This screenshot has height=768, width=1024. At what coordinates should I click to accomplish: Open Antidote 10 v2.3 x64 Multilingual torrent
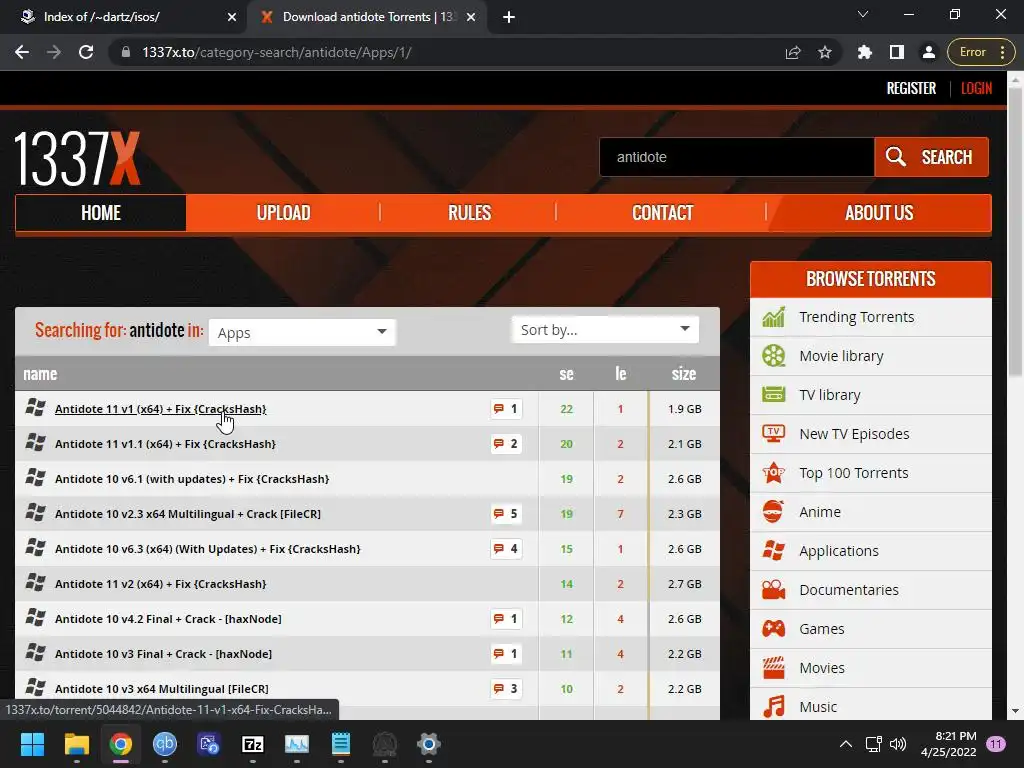click(x=188, y=514)
